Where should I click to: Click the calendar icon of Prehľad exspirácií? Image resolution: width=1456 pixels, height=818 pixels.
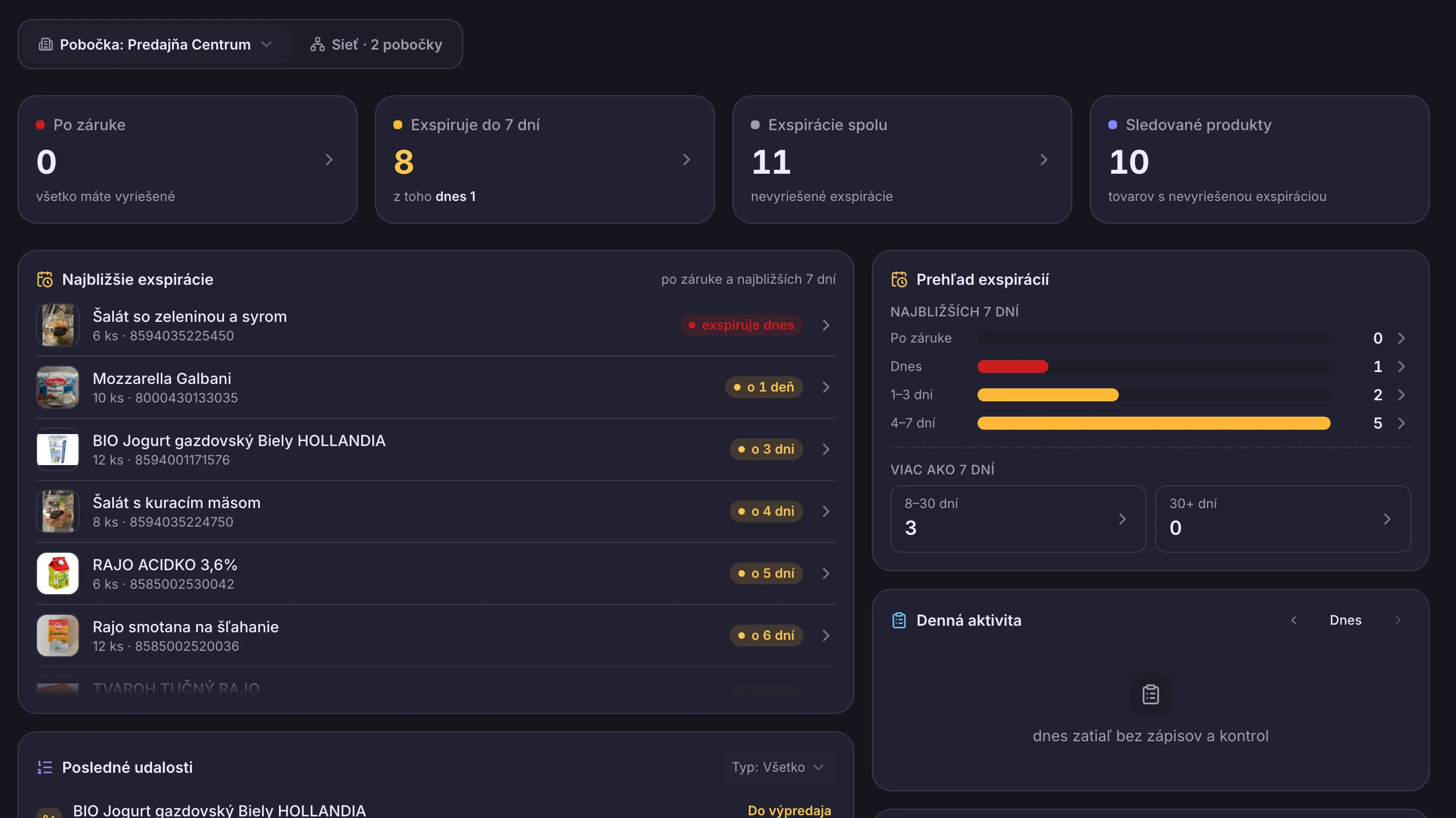pos(899,279)
